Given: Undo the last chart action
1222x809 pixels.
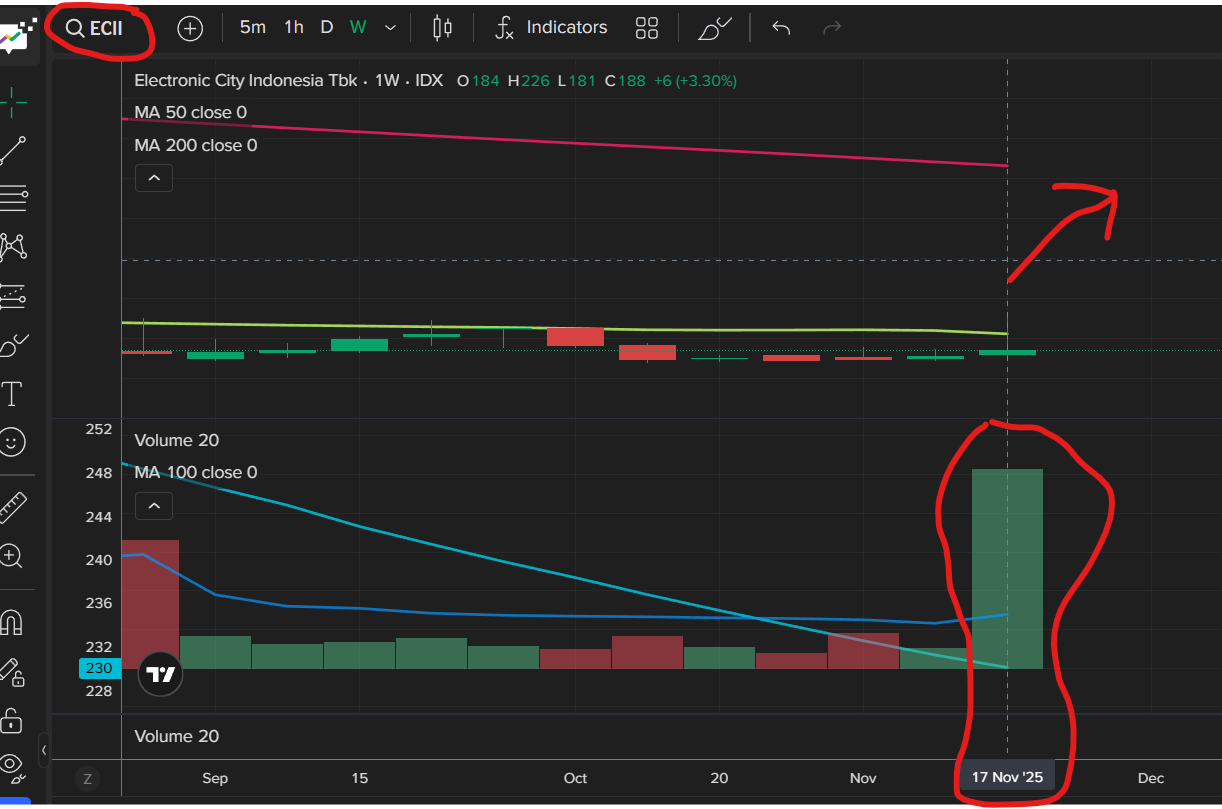Looking at the screenshot, I should [x=781, y=28].
